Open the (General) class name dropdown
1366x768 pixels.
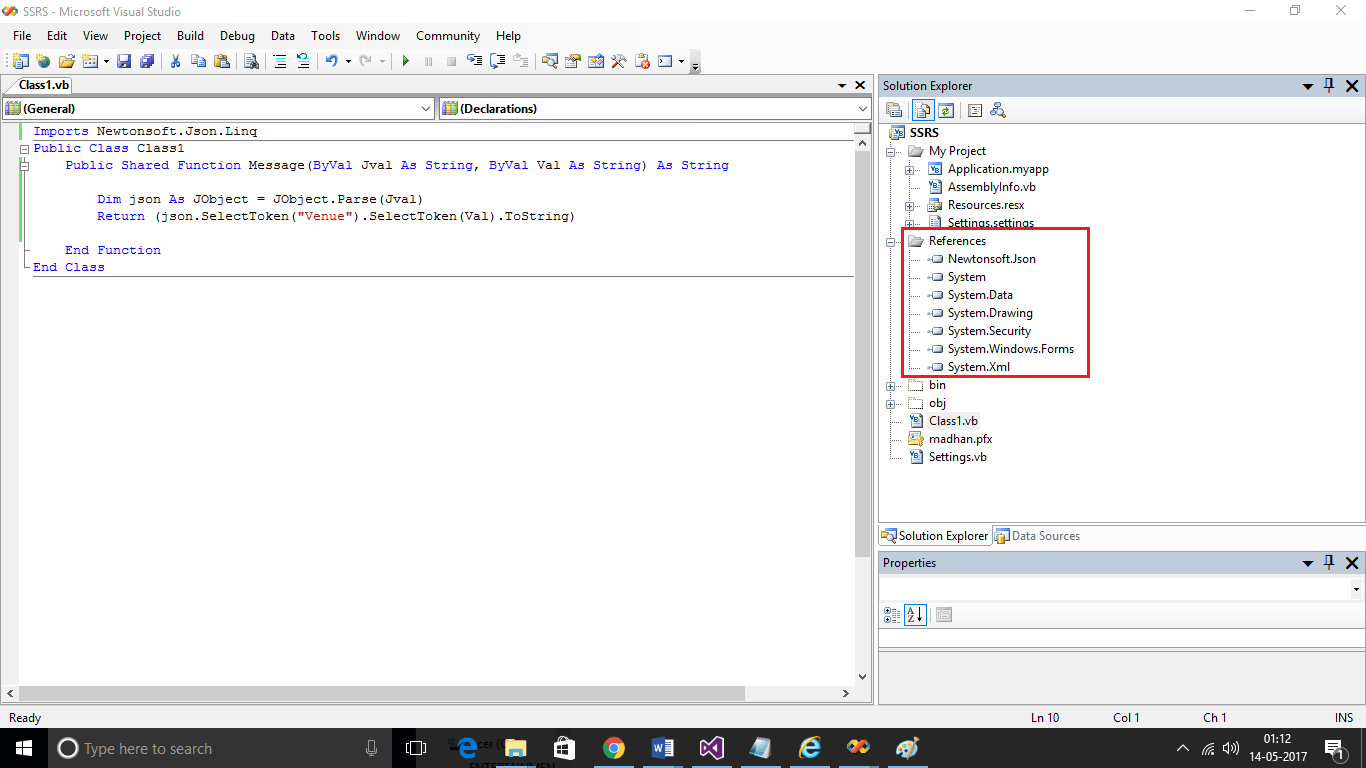coord(426,108)
